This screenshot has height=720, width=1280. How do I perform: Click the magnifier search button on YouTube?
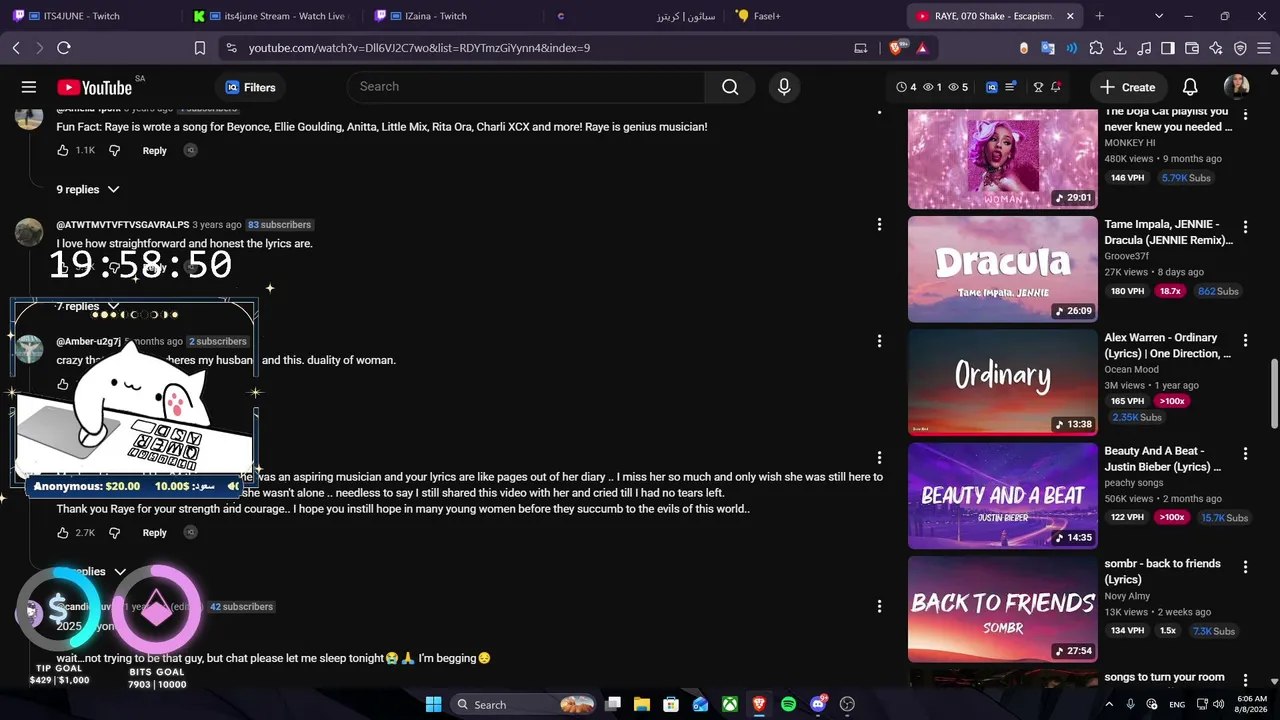pos(730,87)
